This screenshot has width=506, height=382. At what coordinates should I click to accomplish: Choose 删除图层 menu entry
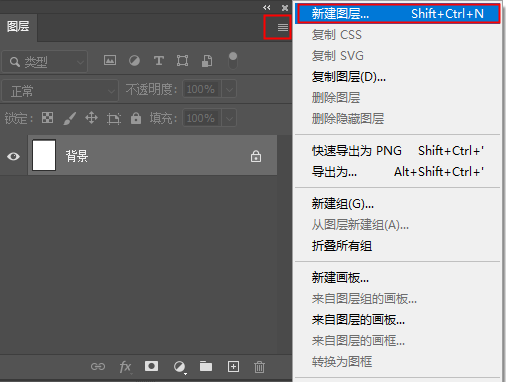pyautogui.click(x=397, y=98)
